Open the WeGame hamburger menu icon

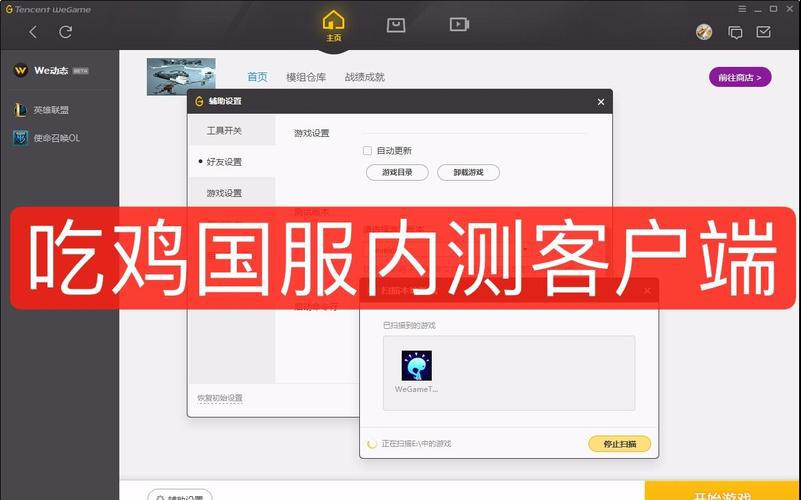point(742,9)
